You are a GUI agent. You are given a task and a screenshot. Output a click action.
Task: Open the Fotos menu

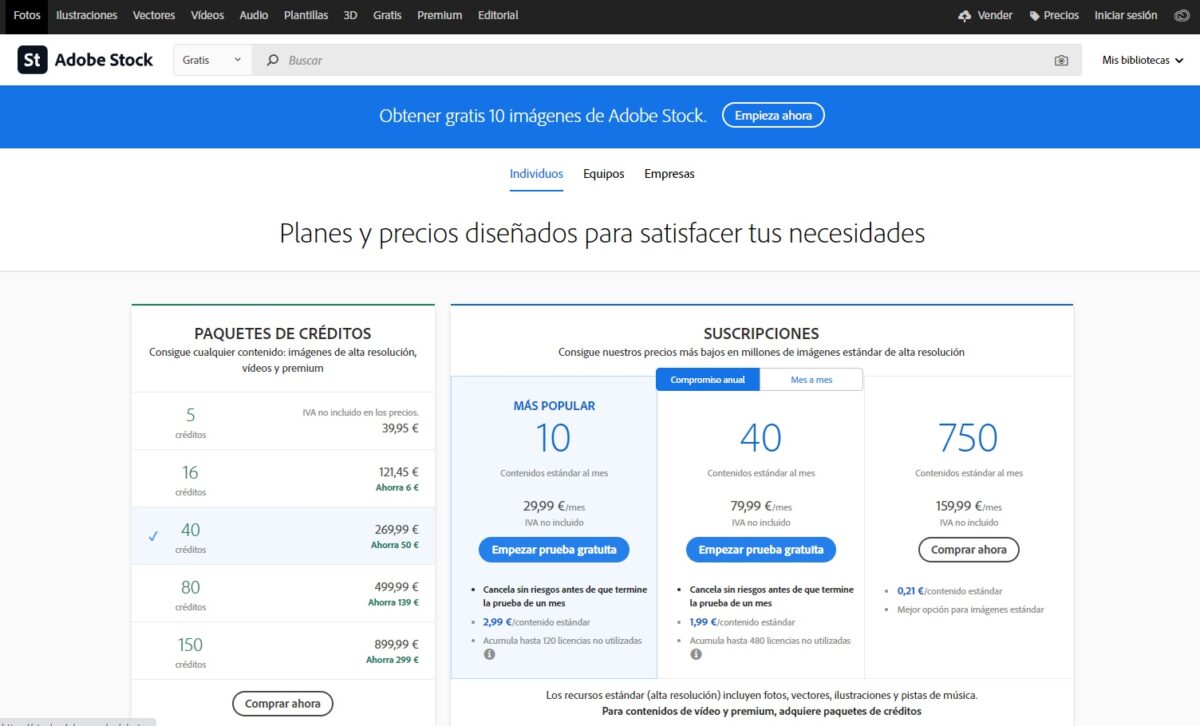27,15
